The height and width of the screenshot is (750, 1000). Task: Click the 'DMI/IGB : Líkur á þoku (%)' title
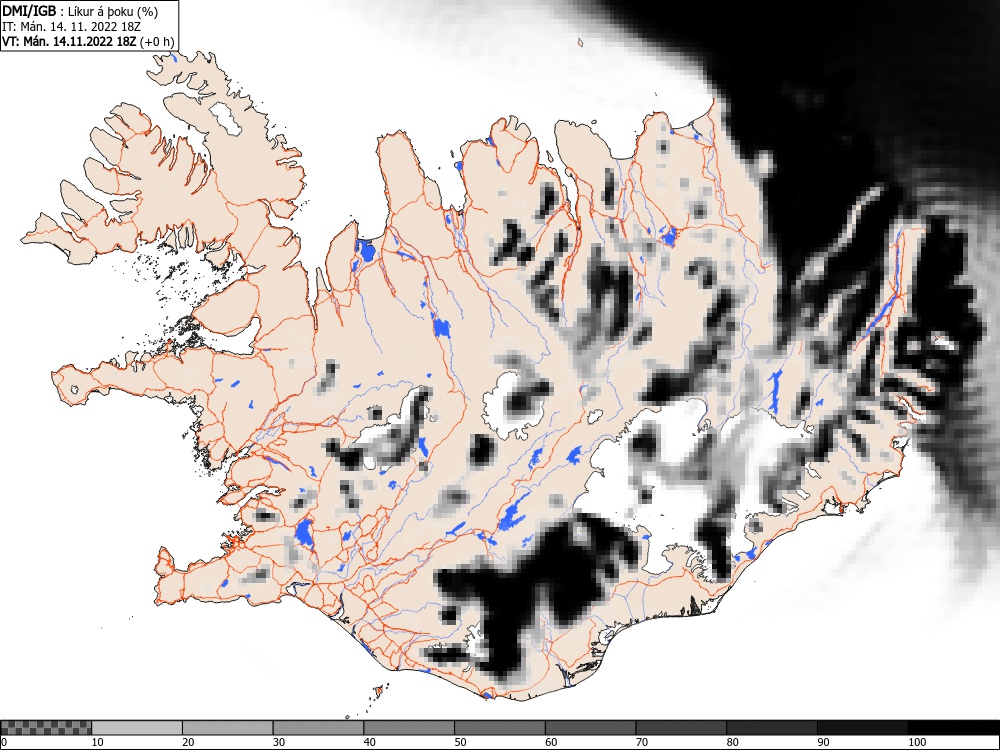coord(80,11)
